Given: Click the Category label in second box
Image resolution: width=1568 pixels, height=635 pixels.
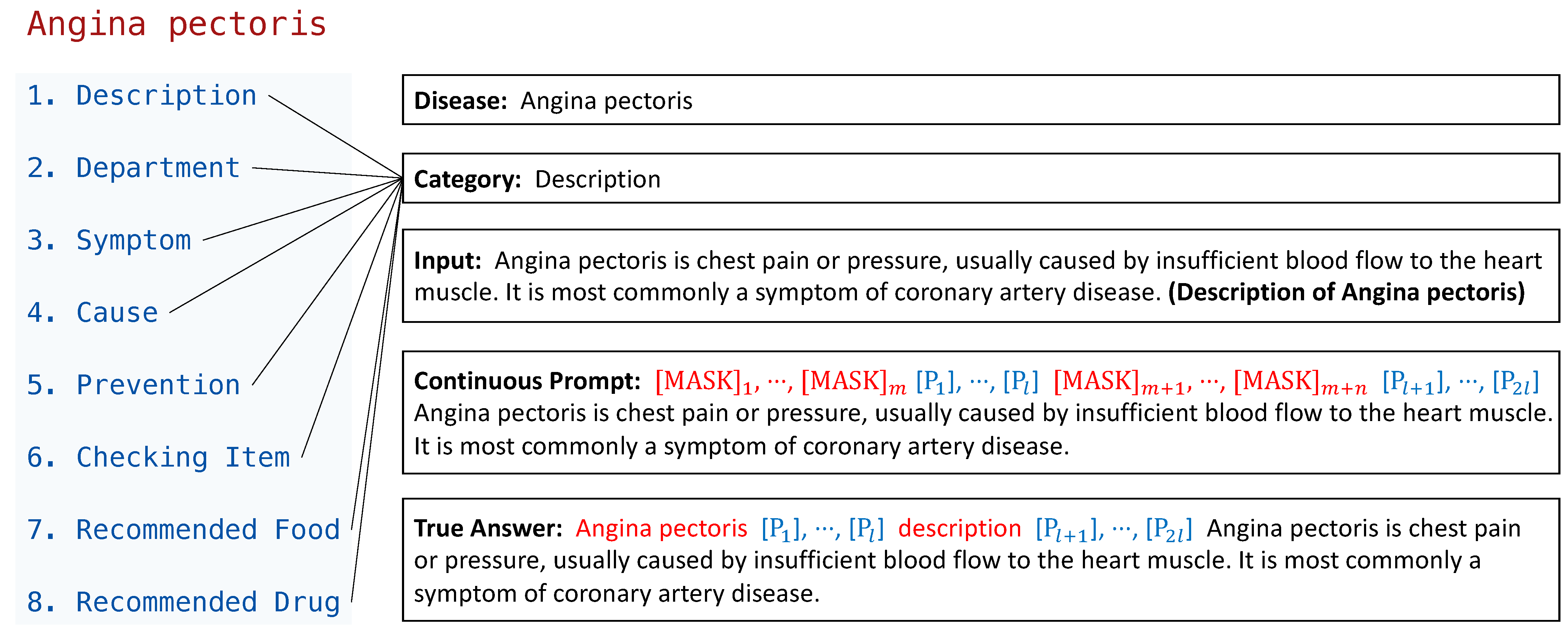Looking at the screenshot, I should click(x=467, y=180).
